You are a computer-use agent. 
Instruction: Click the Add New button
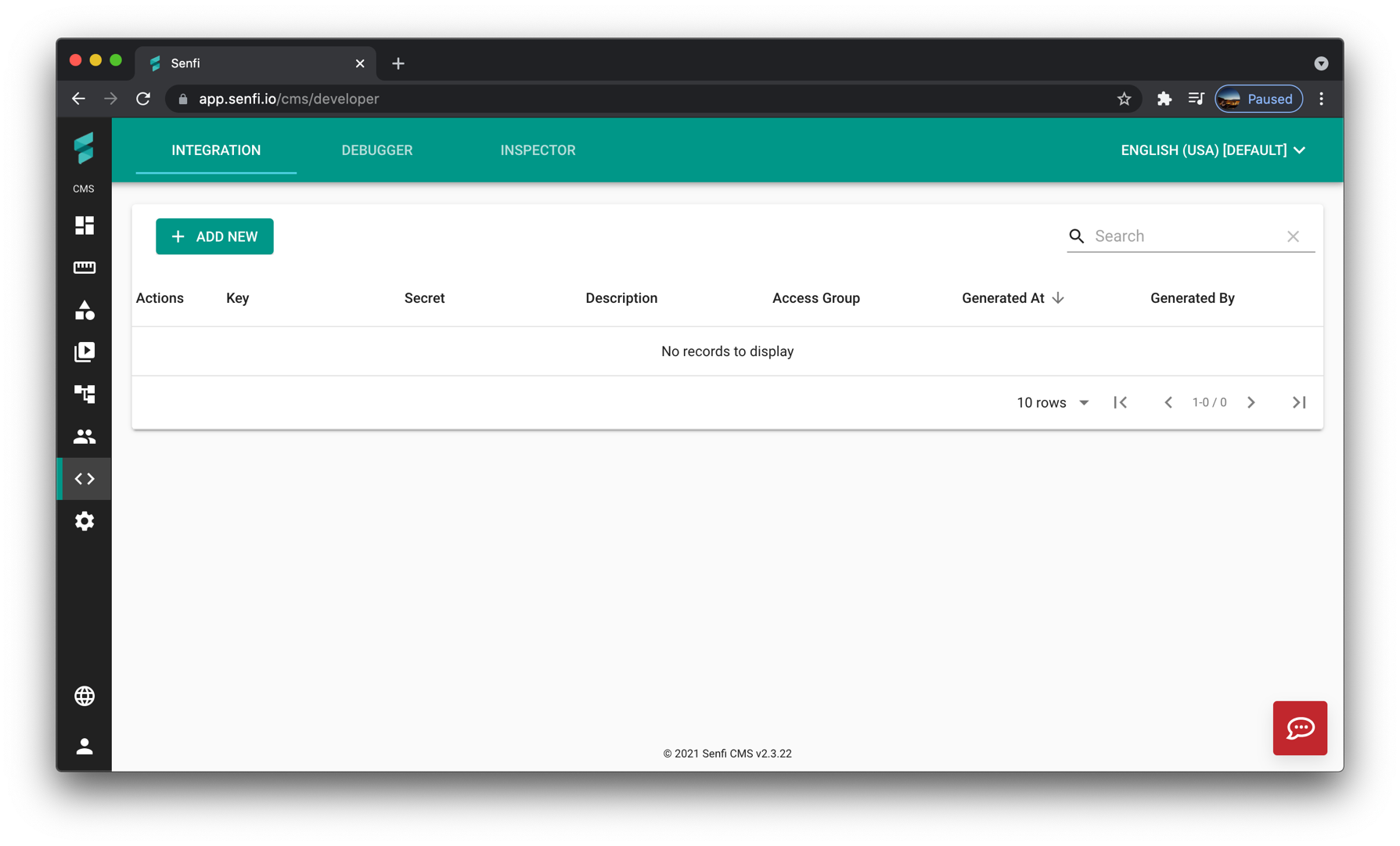214,236
